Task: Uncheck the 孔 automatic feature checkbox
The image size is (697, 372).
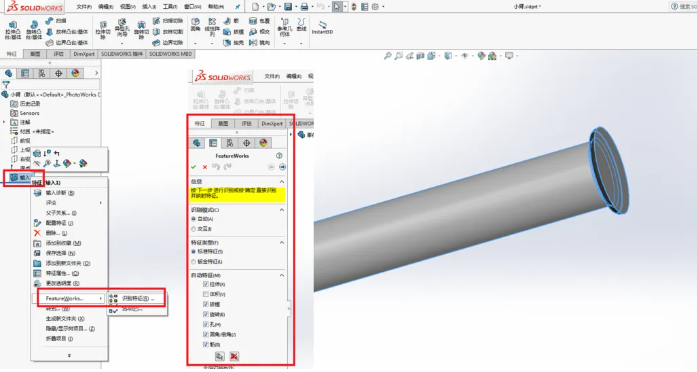Action: coord(205,324)
